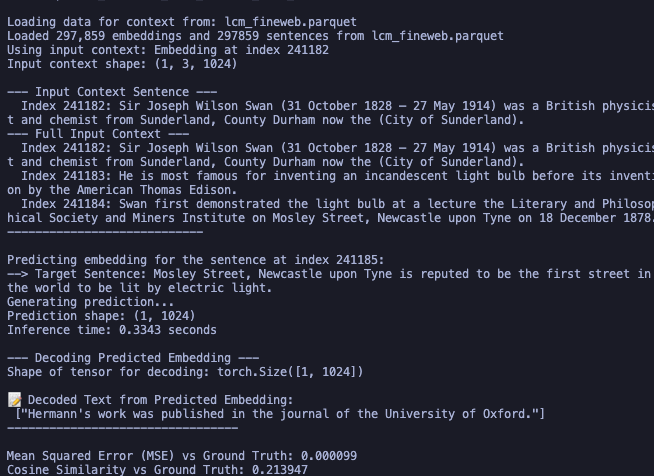This screenshot has height=476, width=654.
Task: Click the 'Loaded 297,859 embeddings' line
Action: (255, 36)
